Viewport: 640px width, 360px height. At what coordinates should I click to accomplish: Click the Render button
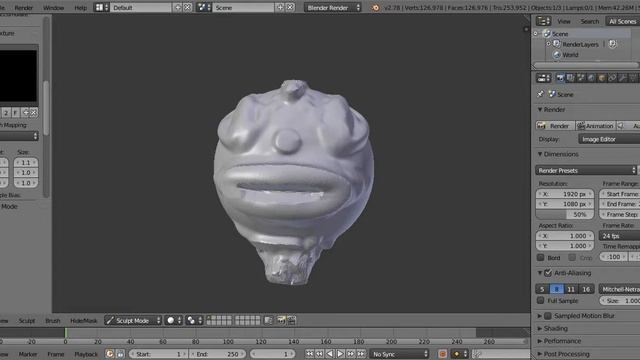[x=555, y=126]
